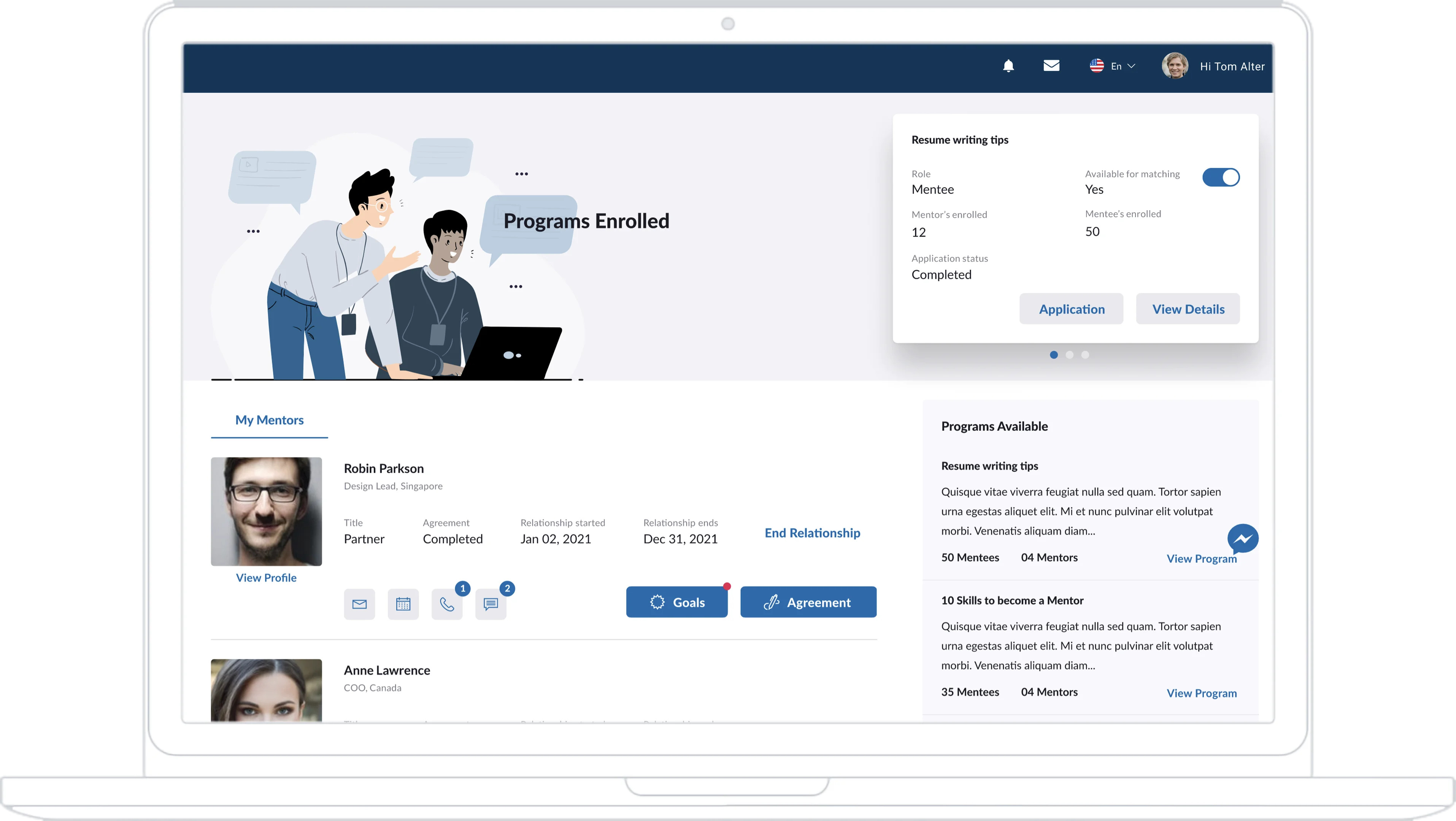Screen dimensions: 1456x821
Task: Click the Anne Lawrence name
Action: (387, 670)
